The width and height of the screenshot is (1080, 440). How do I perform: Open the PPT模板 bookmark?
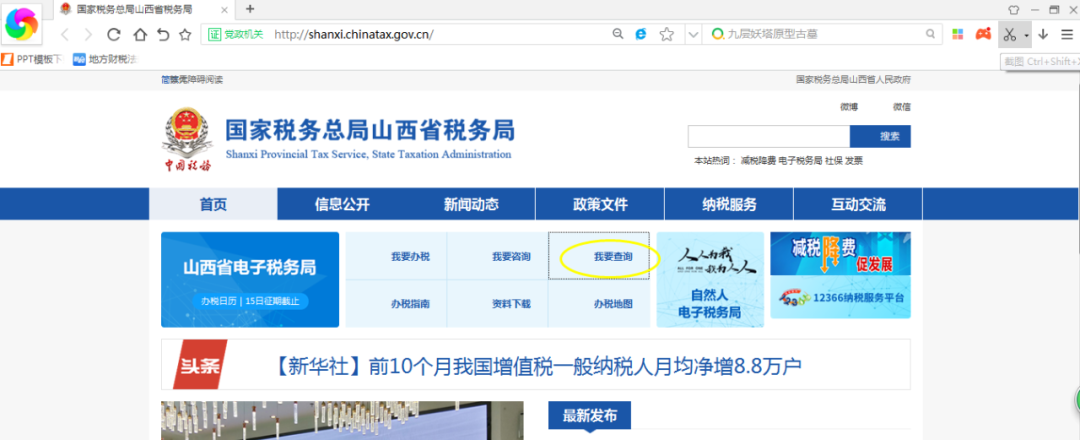33,60
